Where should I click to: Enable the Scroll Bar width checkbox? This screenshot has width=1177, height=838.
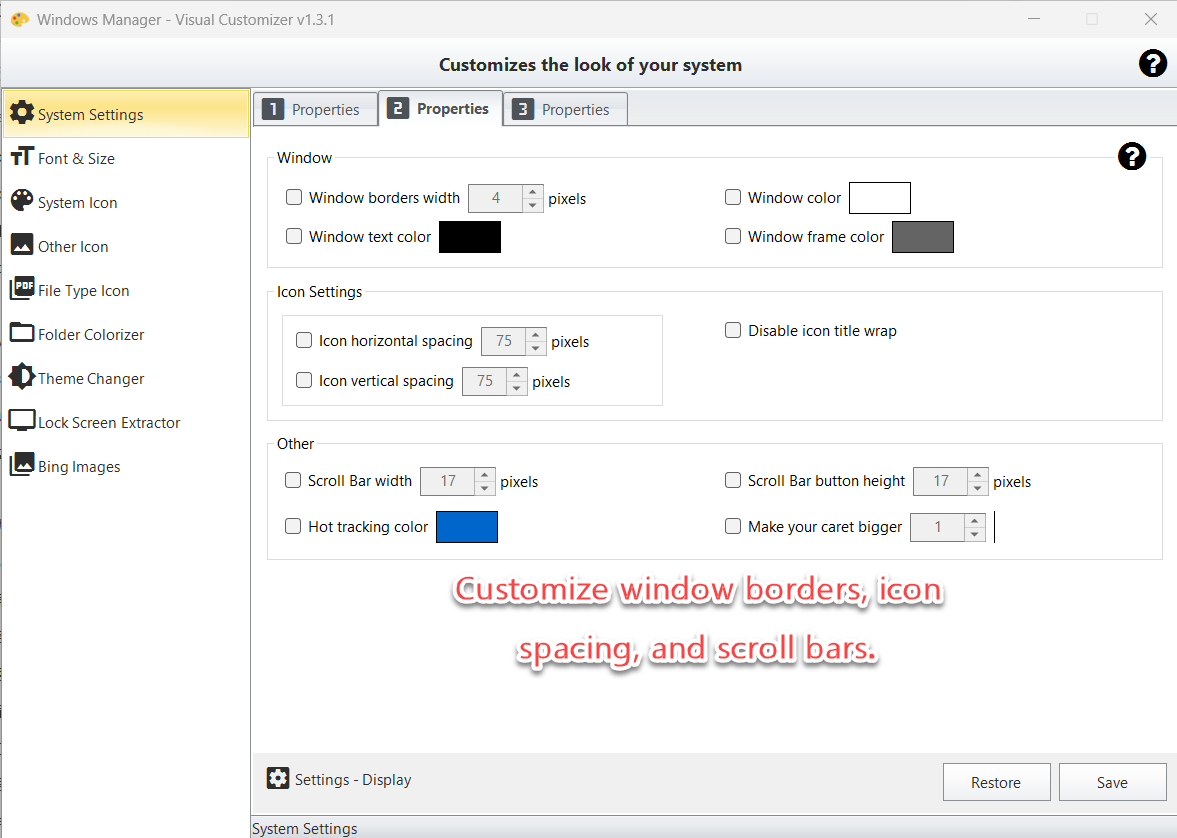[x=293, y=480]
